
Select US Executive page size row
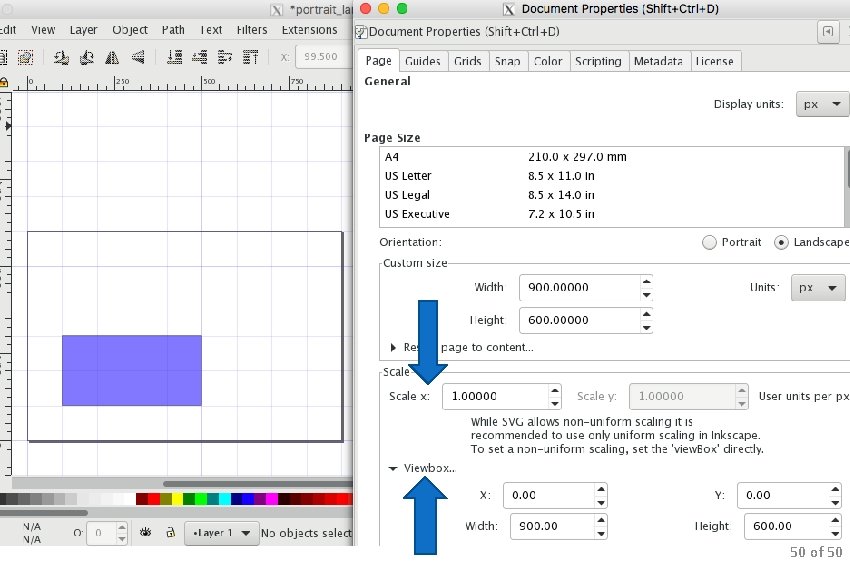(x=612, y=214)
